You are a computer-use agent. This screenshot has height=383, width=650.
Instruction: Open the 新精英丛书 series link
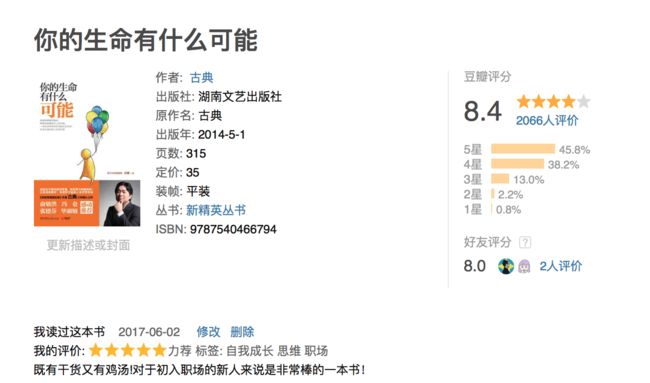(216, 210)
